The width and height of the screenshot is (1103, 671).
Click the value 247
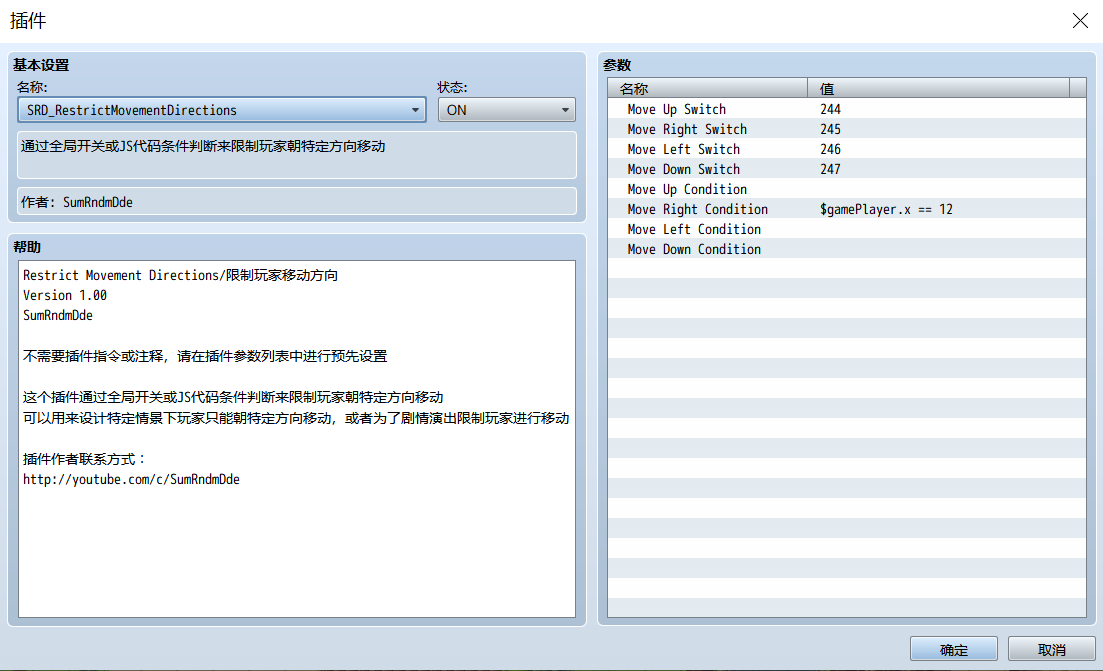click(x=830, y=170)
